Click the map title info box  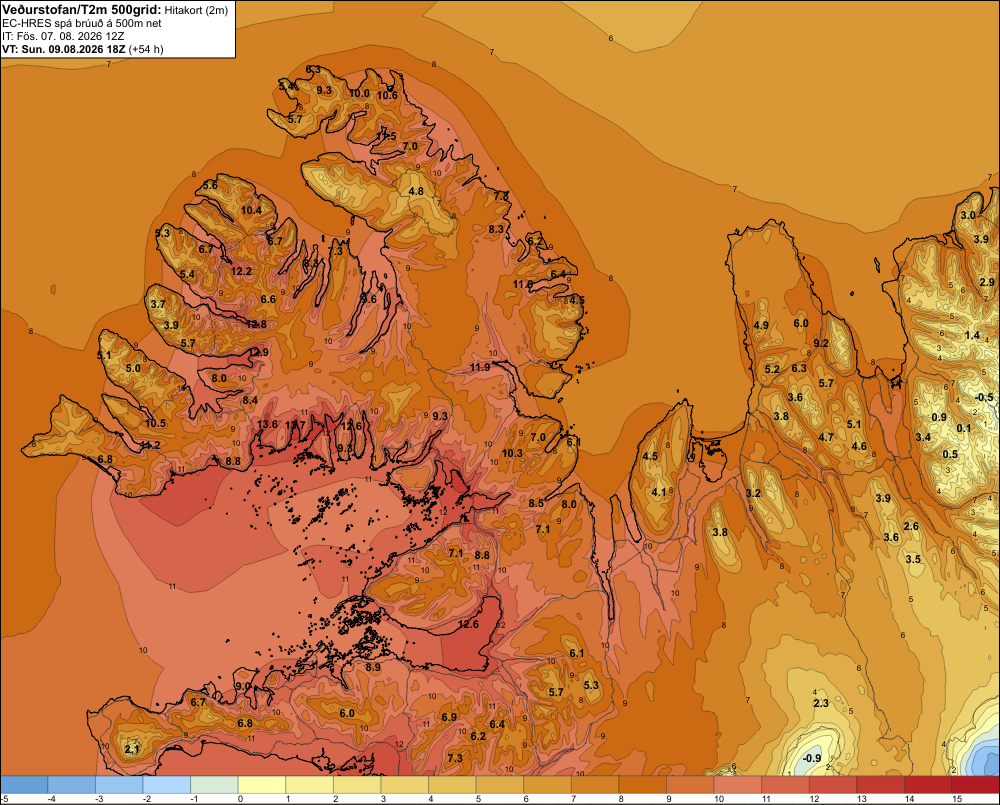click(x=118, y=29)
